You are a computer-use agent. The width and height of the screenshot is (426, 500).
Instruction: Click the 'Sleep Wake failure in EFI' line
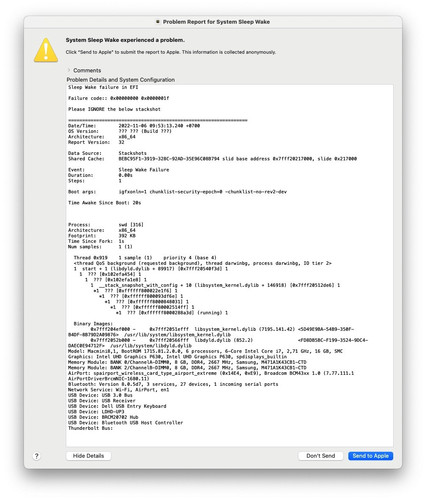point(103,87)
